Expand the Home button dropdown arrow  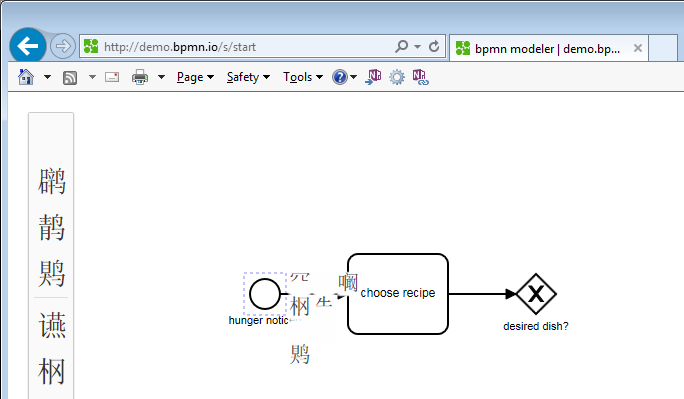(x=47, y=77)
